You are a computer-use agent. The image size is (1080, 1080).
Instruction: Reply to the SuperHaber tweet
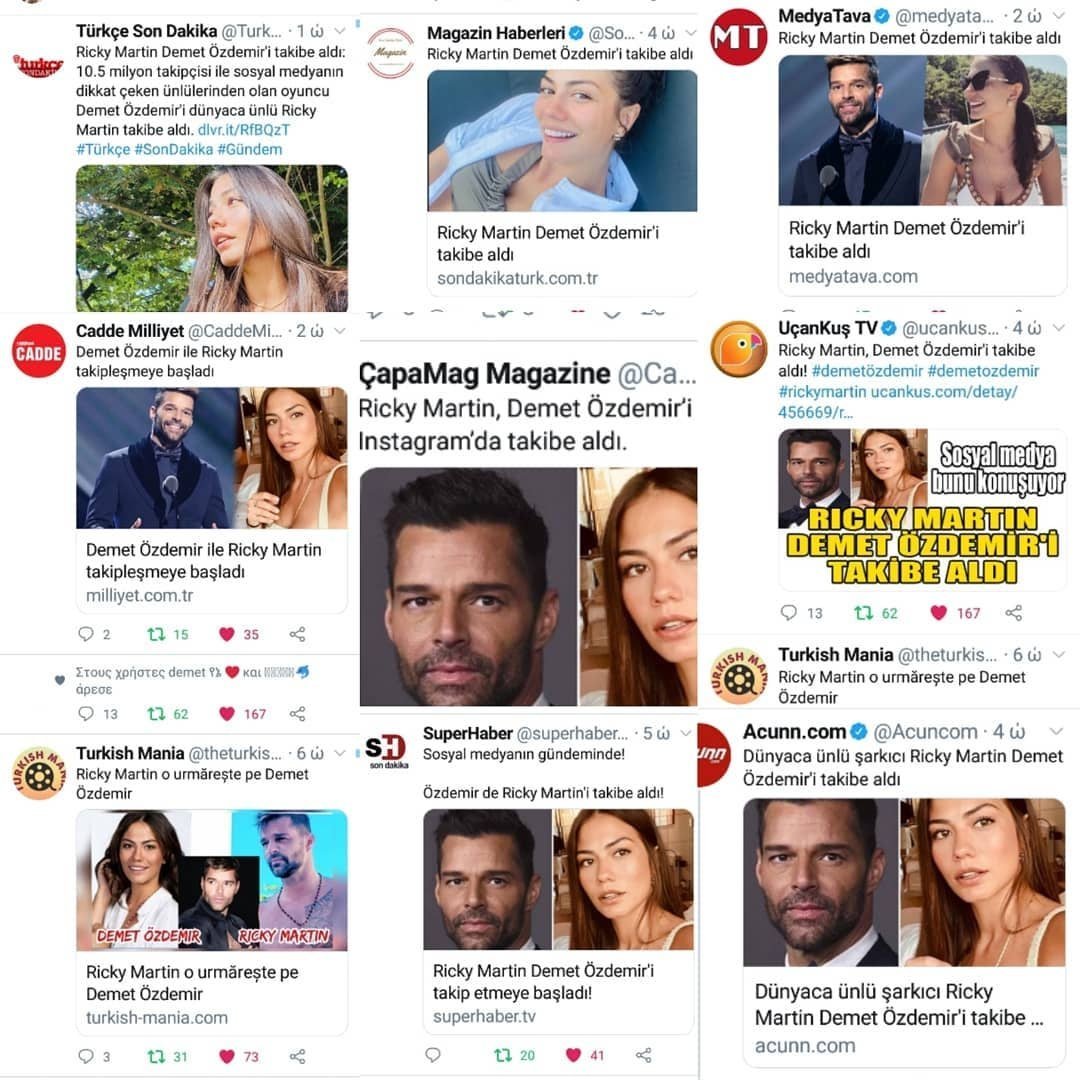[433, 1055]
